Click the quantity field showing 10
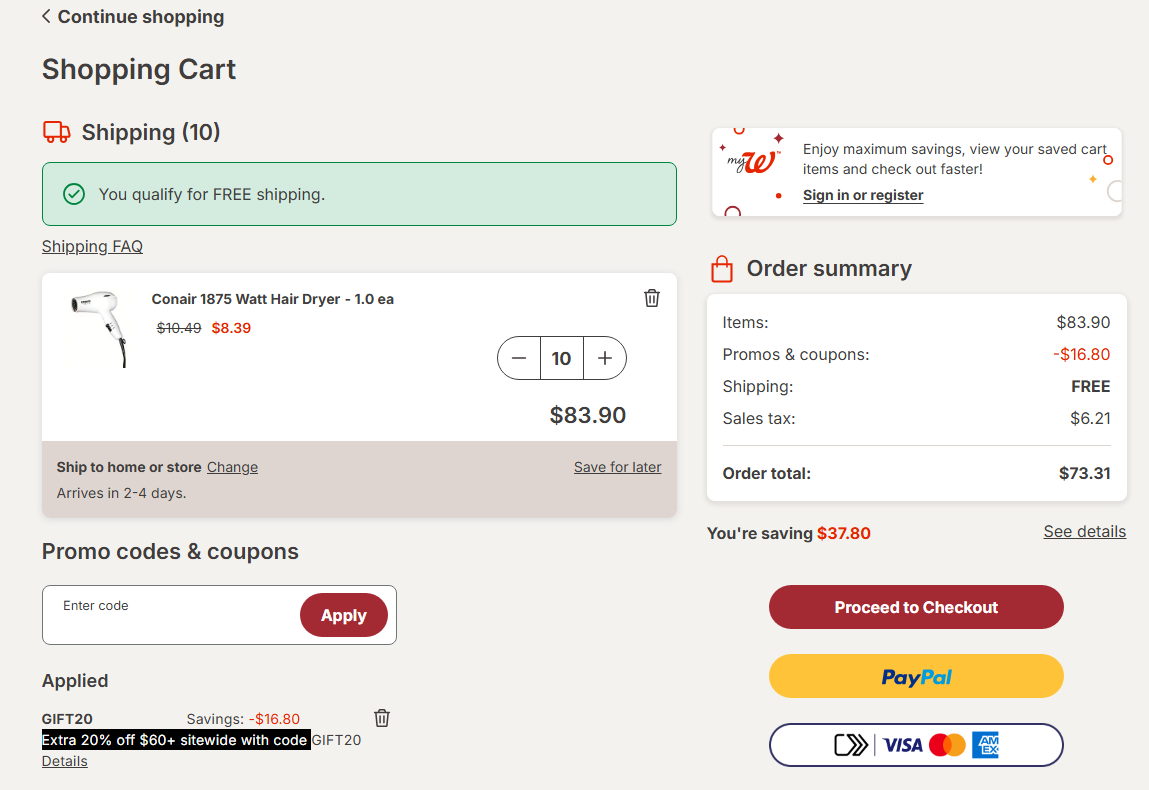The height and width of the screenshot is (790, 1149). coord(561,358)
